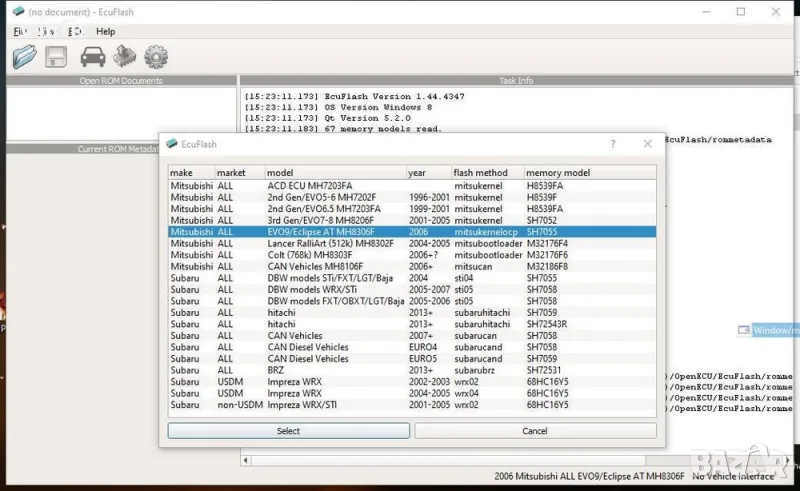Open options with the gear icon
Screen dimensions: 800x491
click(156, 57)
